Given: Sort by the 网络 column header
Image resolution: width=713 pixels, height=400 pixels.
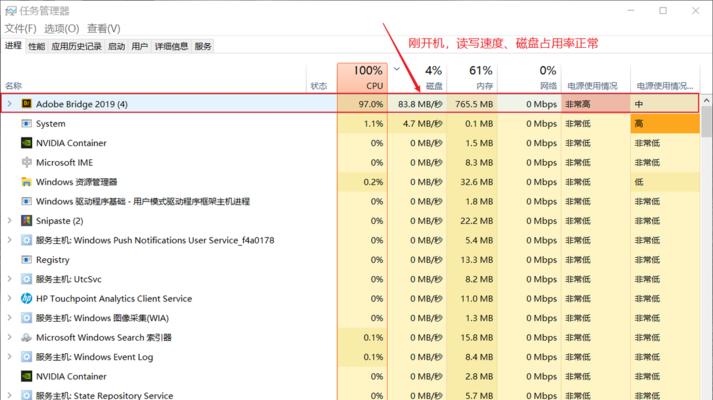Looking at the screenshot, I should pos(530,78).
